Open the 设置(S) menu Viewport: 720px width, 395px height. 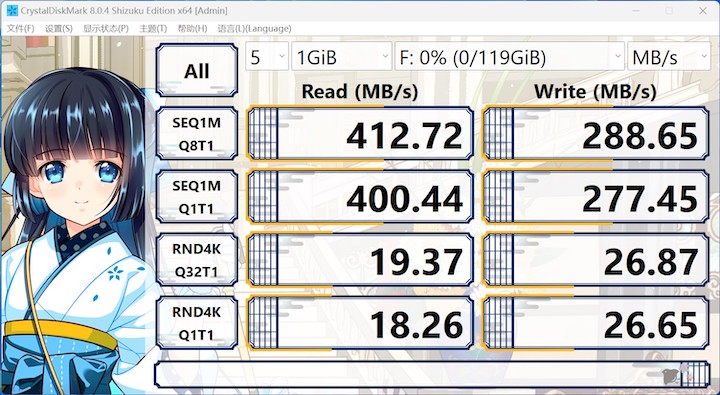point(59,28)
